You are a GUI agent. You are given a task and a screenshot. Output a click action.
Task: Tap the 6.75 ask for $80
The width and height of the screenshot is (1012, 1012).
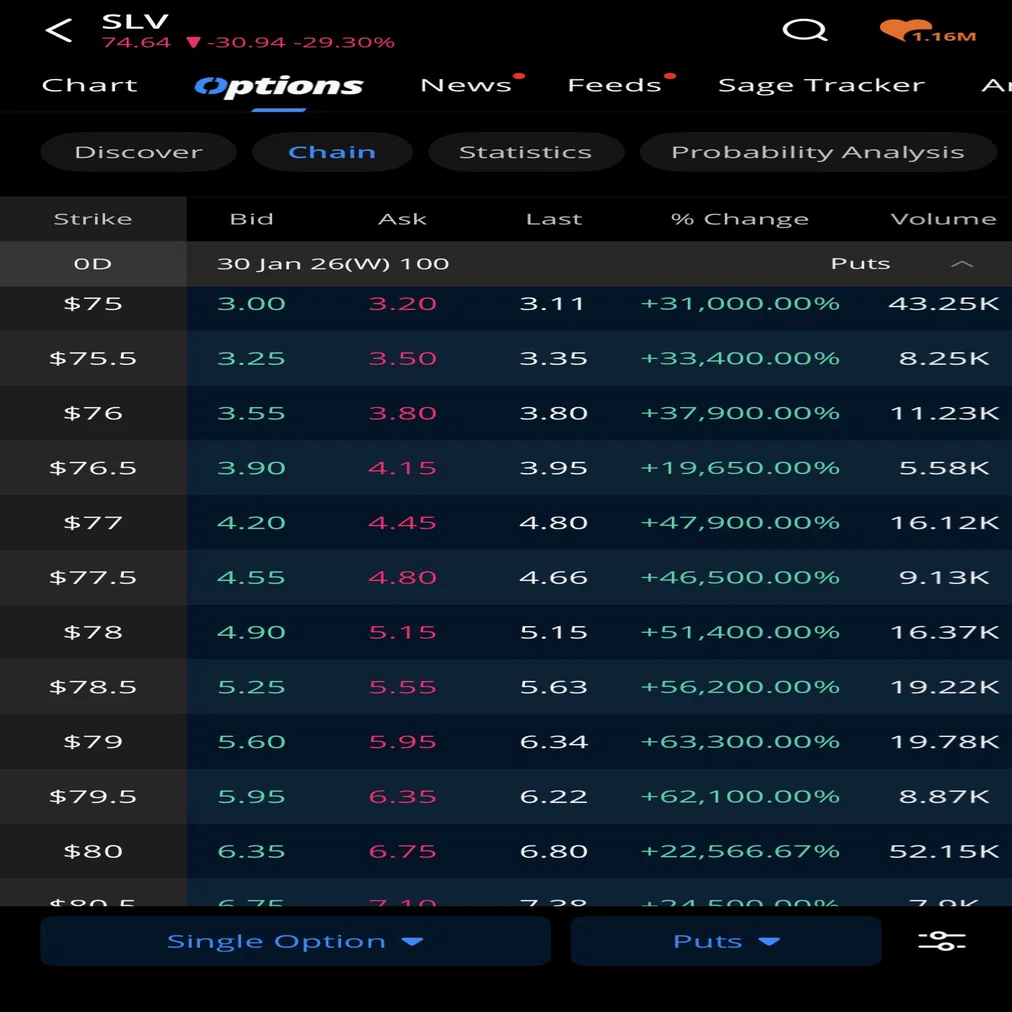[x=402, y=851]
